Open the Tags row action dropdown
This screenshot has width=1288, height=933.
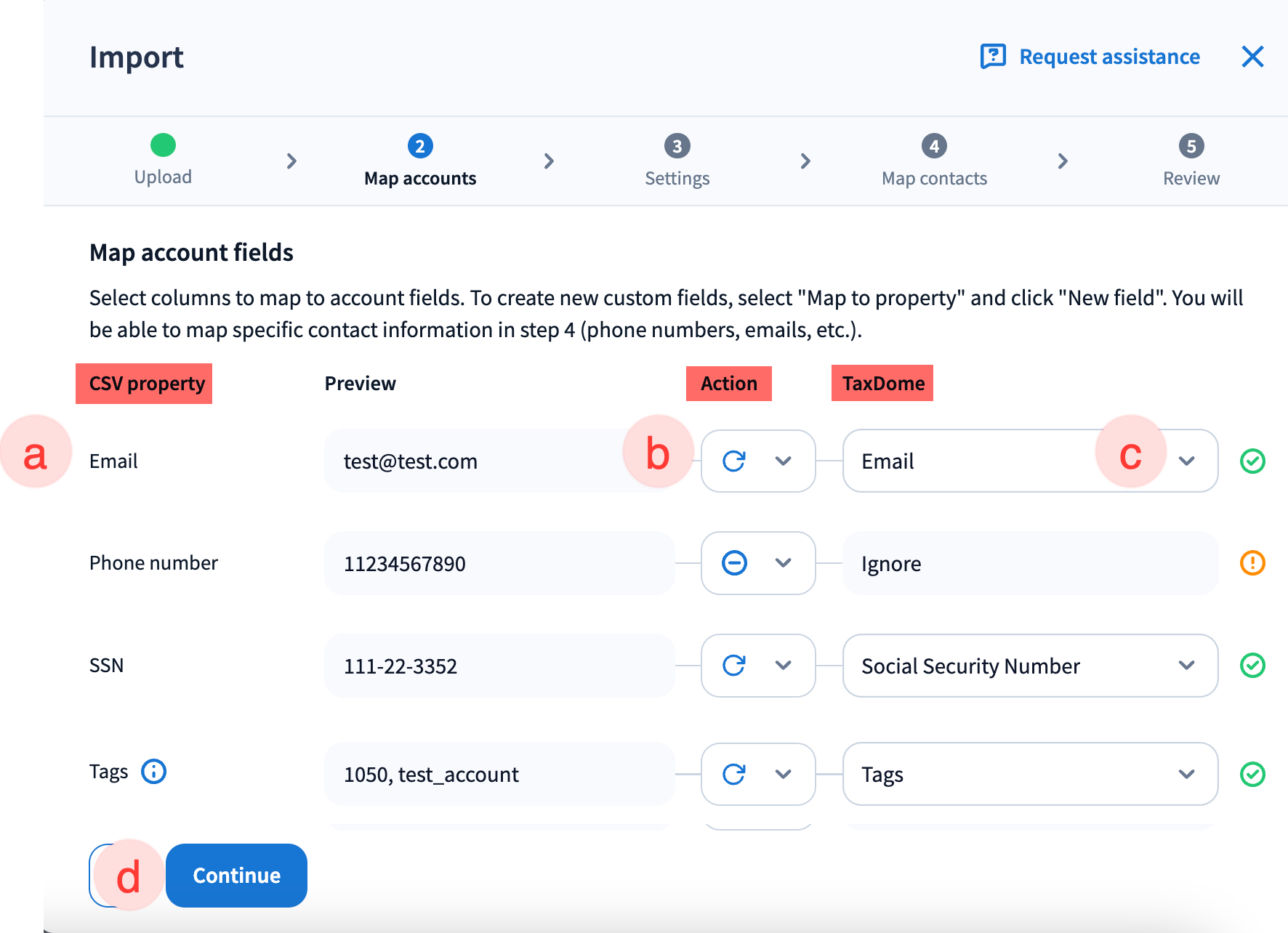(x=782, y=775)
